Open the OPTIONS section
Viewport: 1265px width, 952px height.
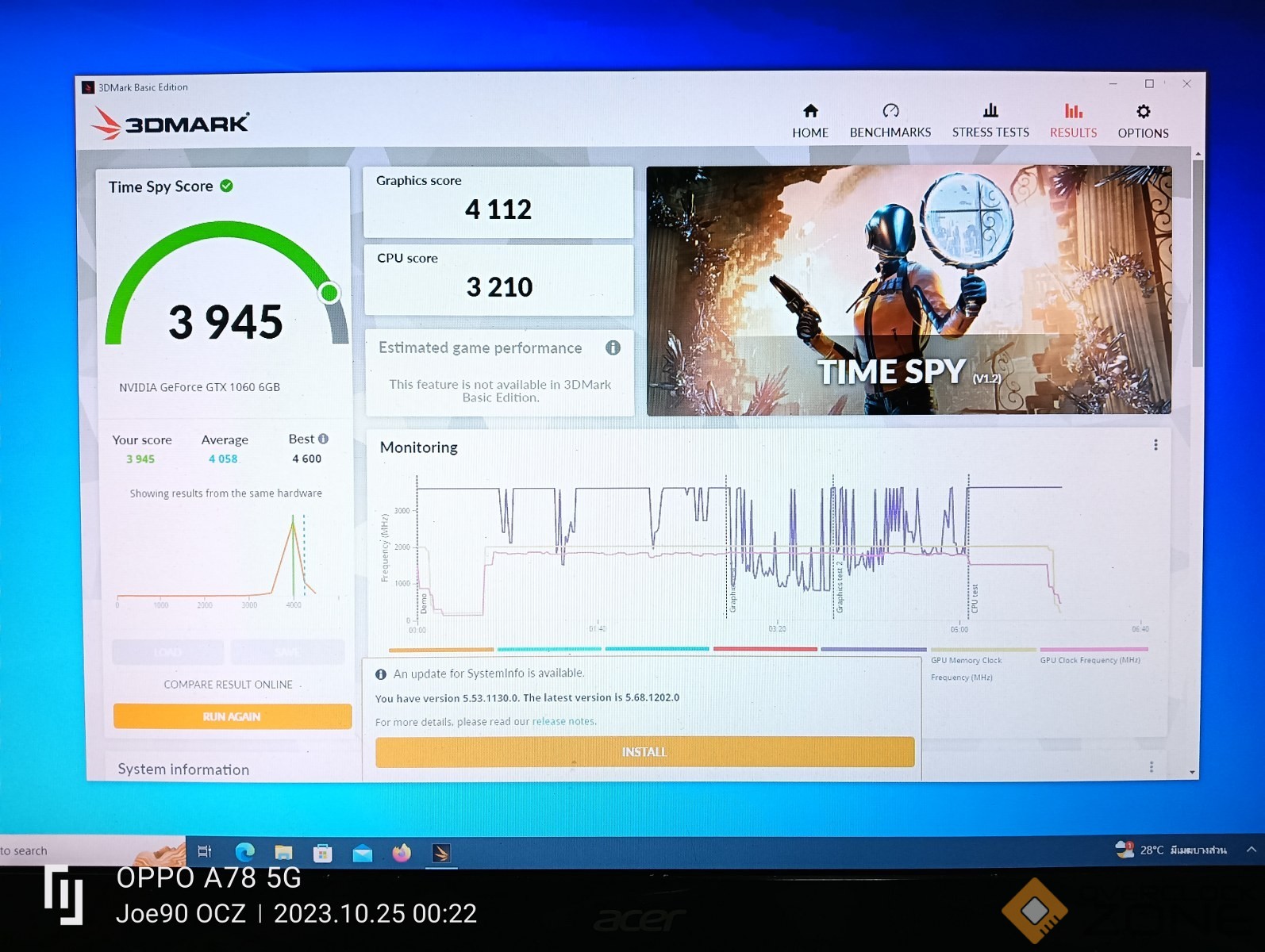[x=1143, y=121]
